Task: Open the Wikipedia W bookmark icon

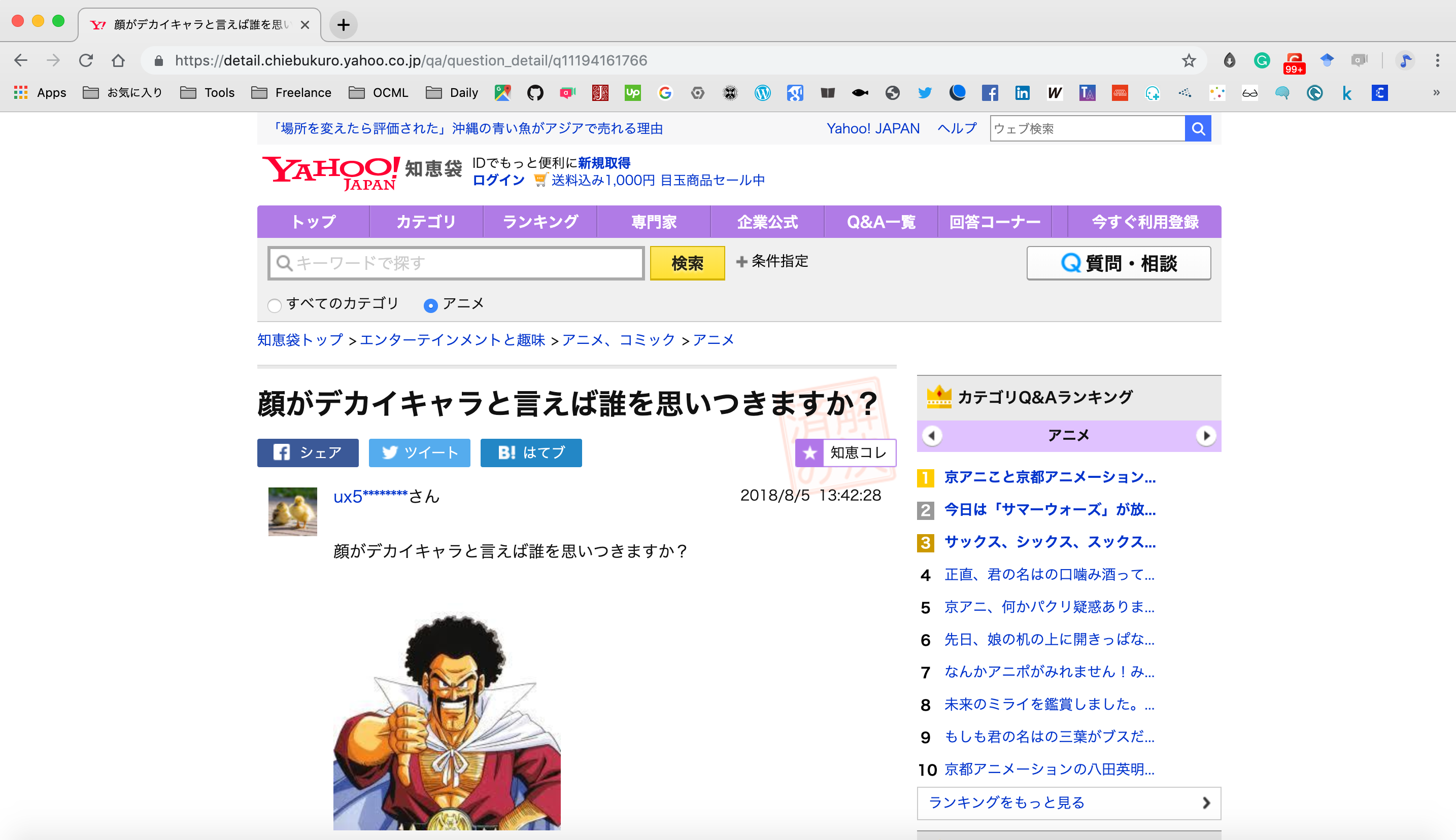Action: [x=1055, y=92]
